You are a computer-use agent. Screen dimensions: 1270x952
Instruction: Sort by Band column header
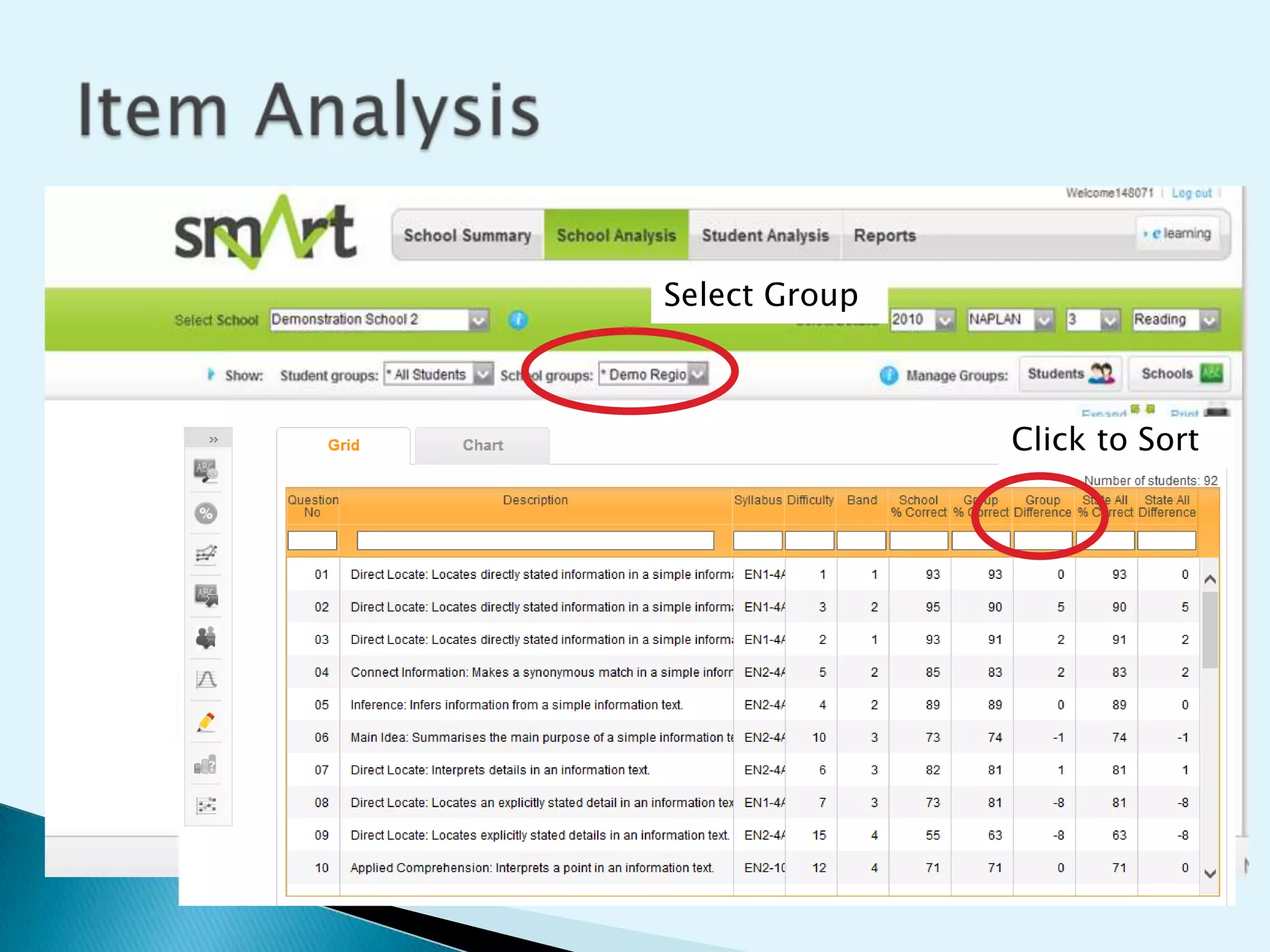point(862,500)
